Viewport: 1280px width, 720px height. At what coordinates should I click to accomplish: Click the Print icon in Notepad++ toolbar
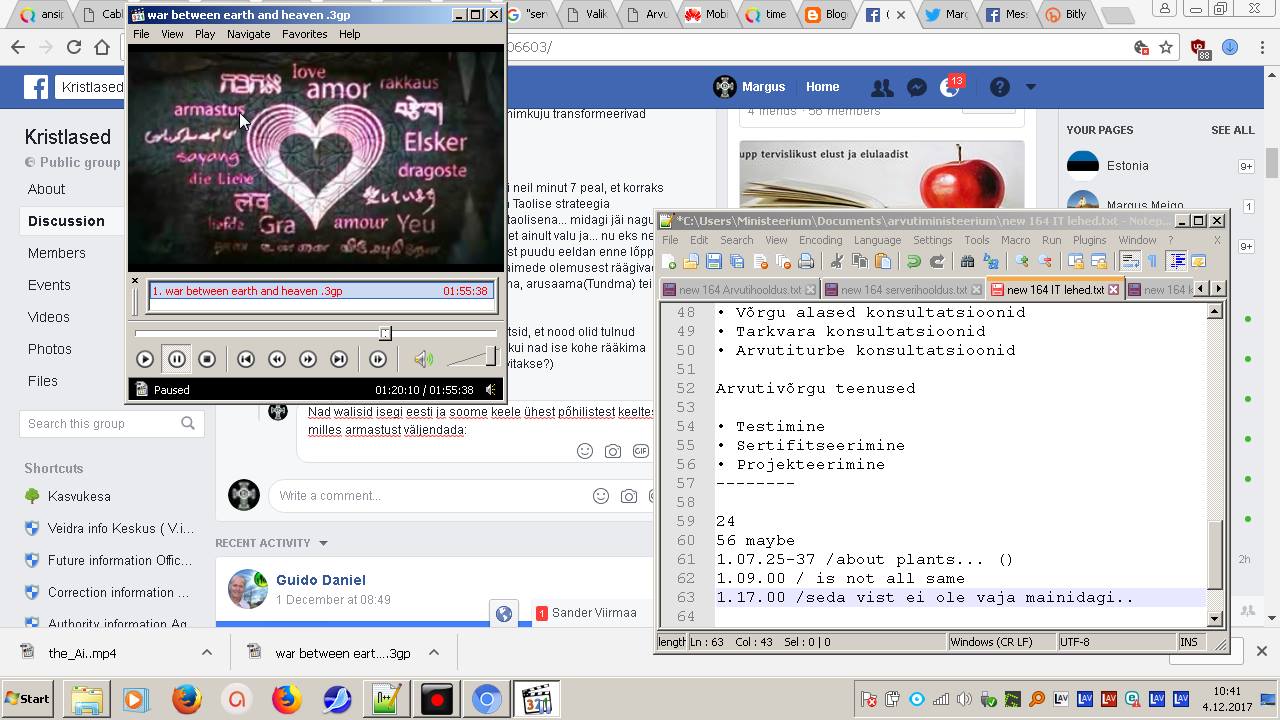coord(806,262)
